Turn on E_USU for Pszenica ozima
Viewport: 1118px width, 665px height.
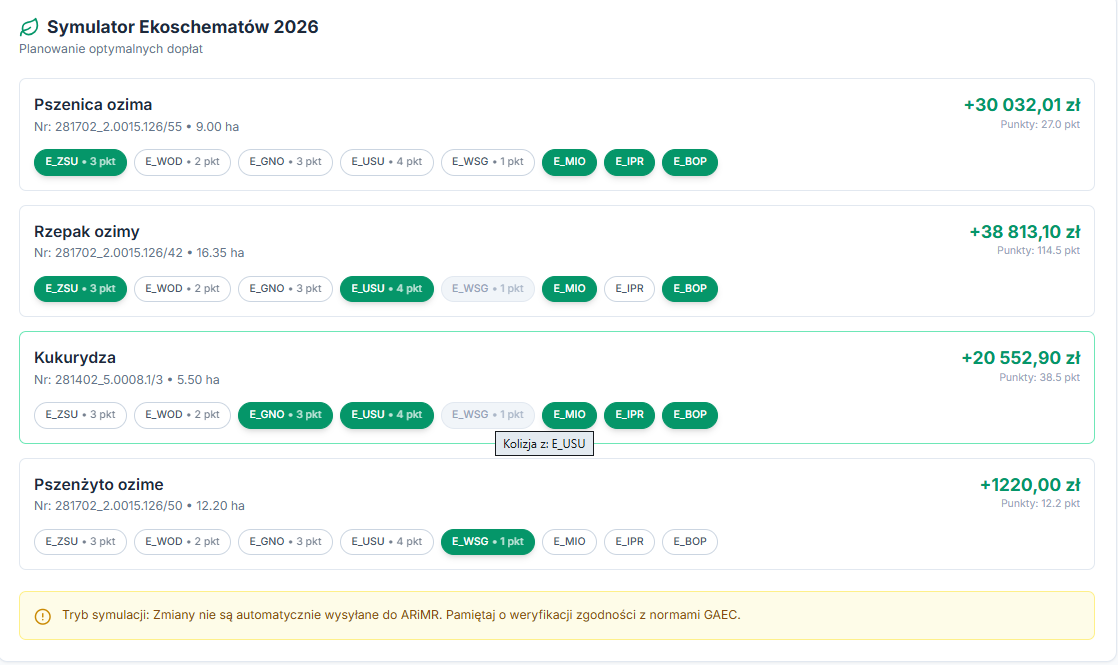(x=386, y=162)
